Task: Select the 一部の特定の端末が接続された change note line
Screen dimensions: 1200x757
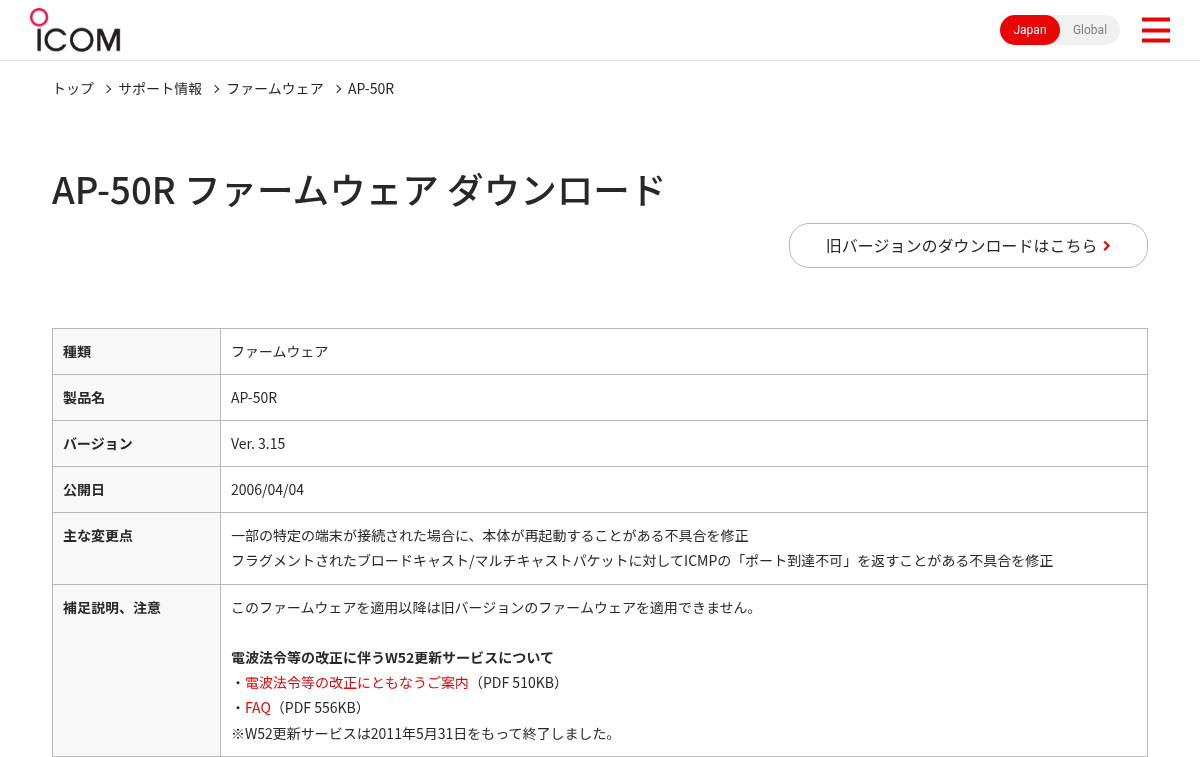Action: pos(489,535)
